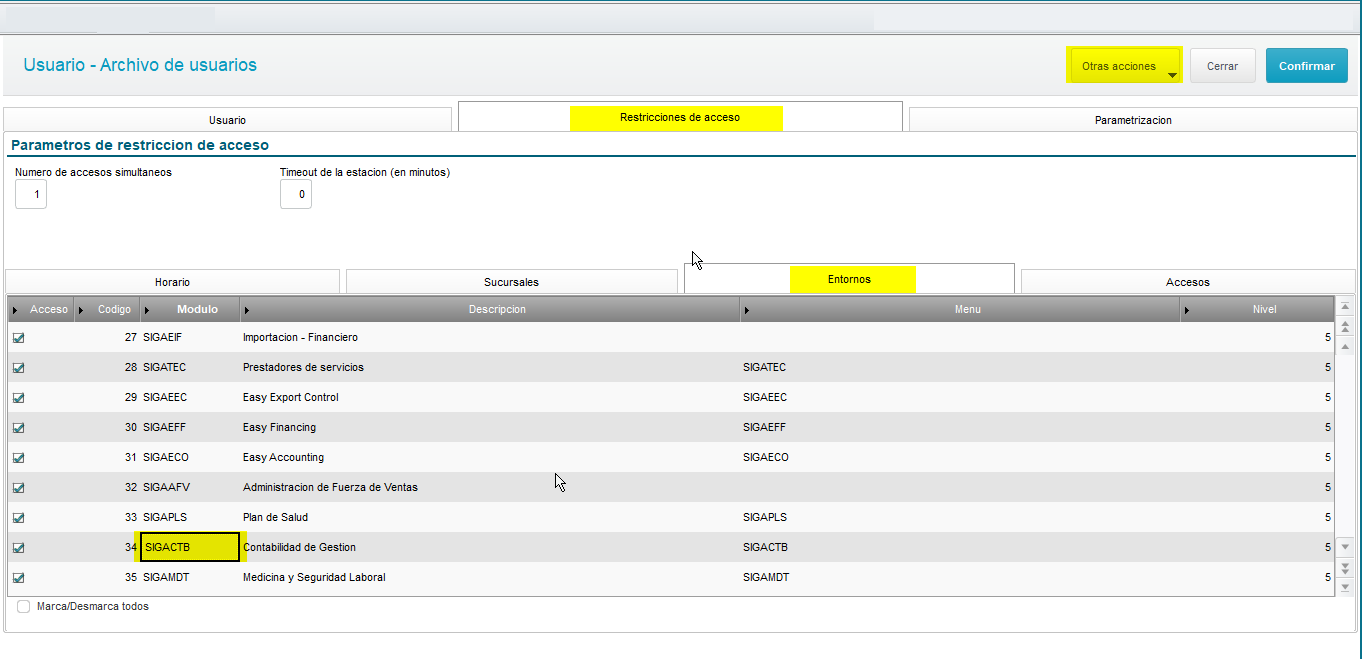Jump to first row with top scroll icon

[1345, 306]
